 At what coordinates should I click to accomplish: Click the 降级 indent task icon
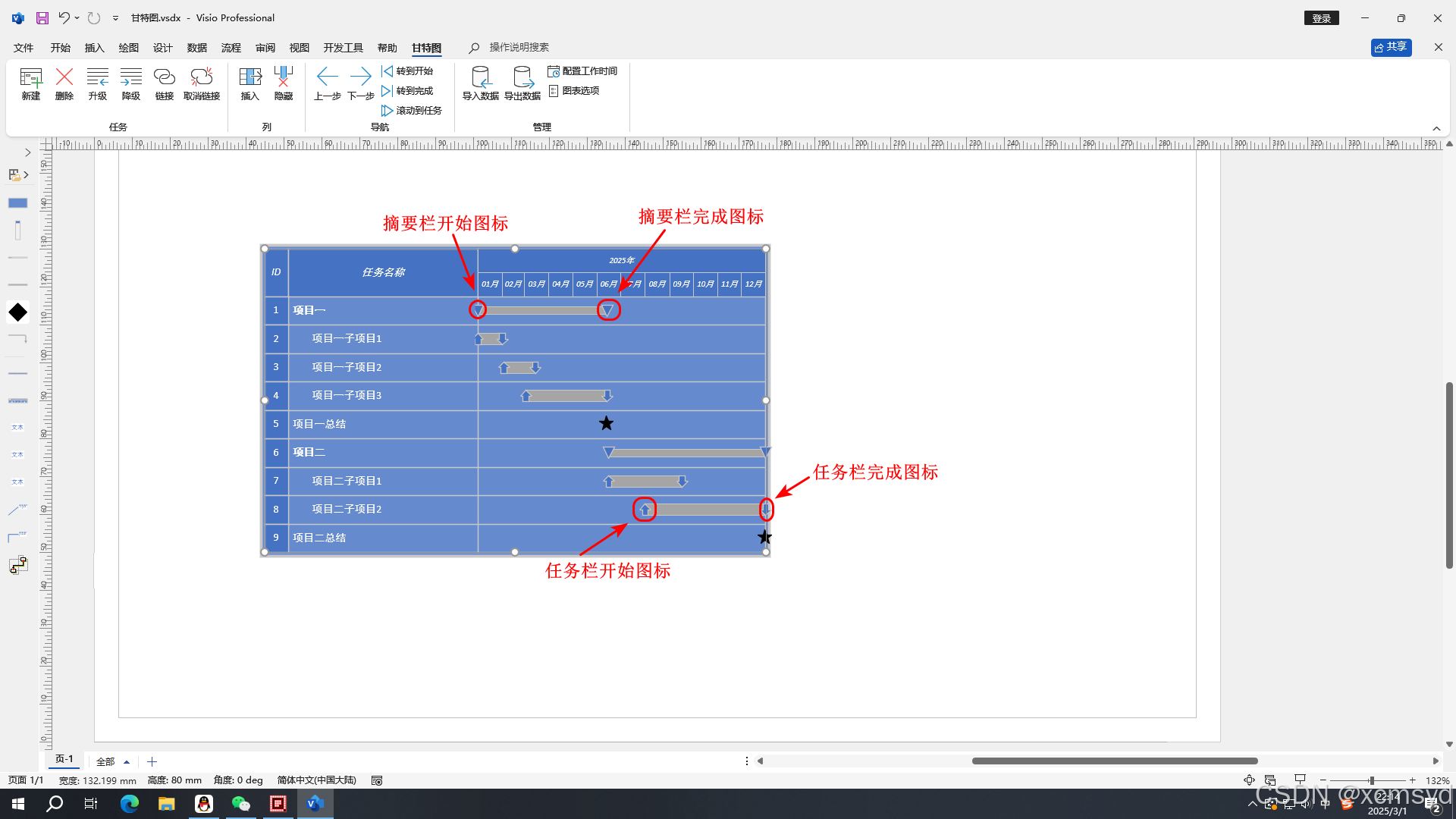(x=131, y=77)
